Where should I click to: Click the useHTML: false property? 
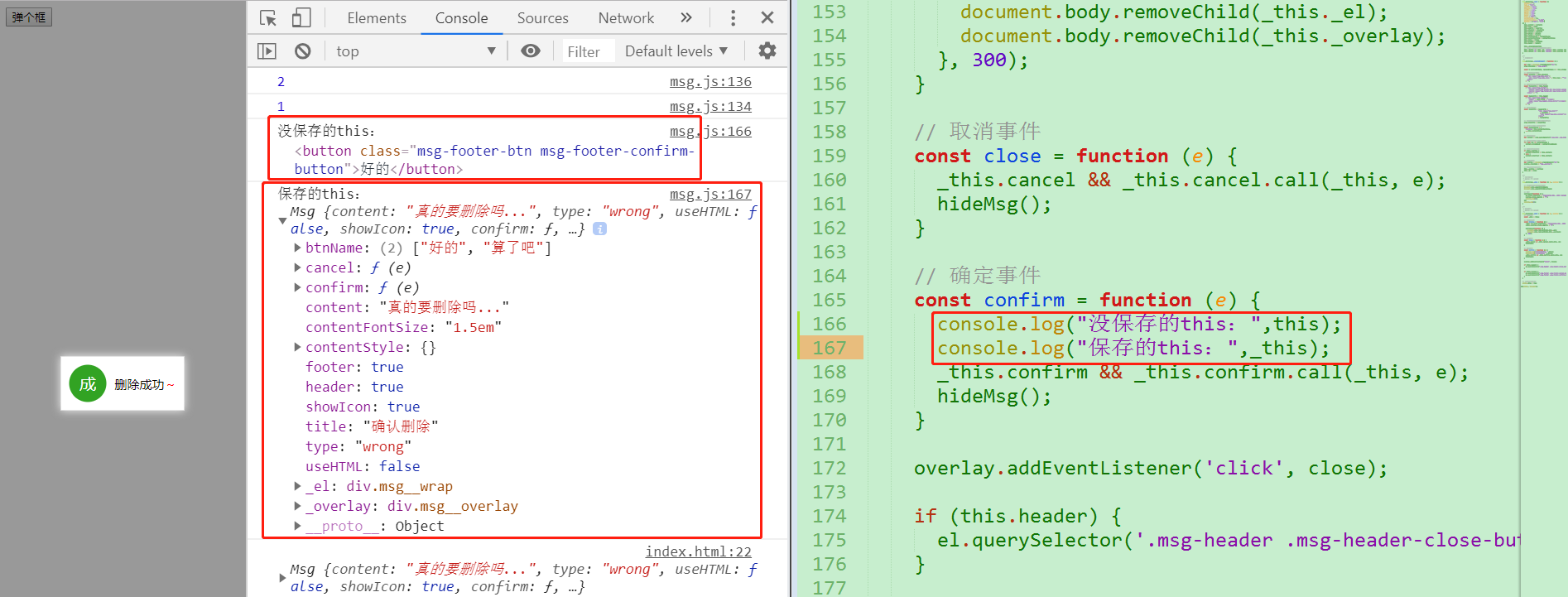(x=363, y=466)
